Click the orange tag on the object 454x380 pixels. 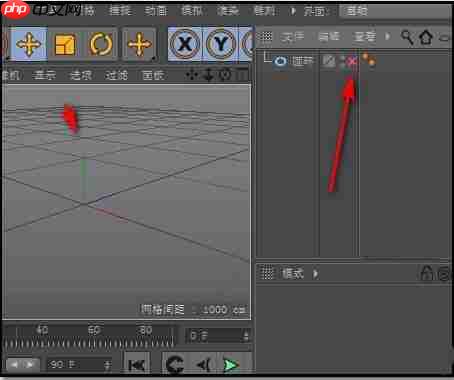coord(369,59)
